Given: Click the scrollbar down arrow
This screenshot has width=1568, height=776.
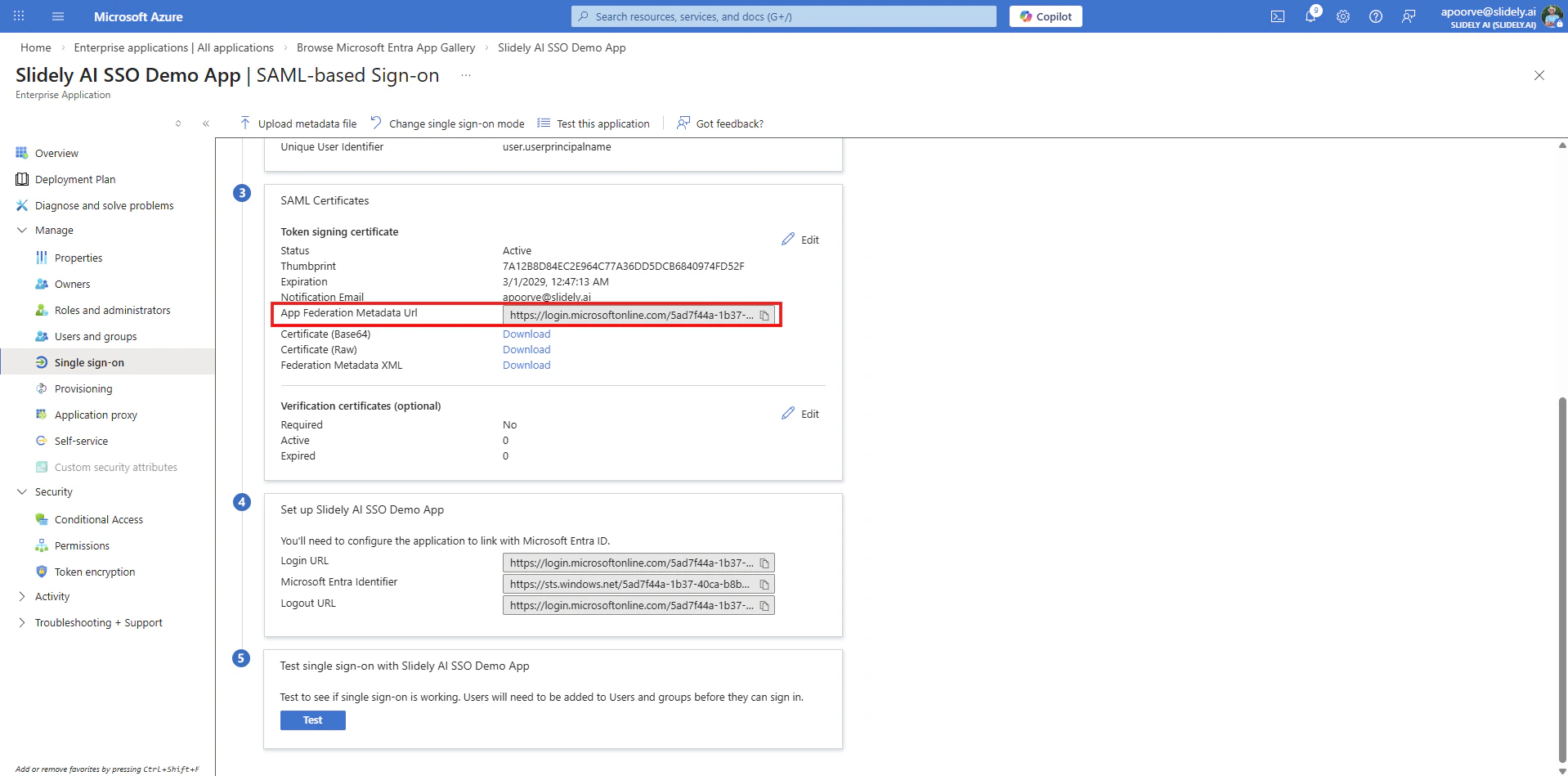Looking at the screenshot, I should tap(1562, 770).
